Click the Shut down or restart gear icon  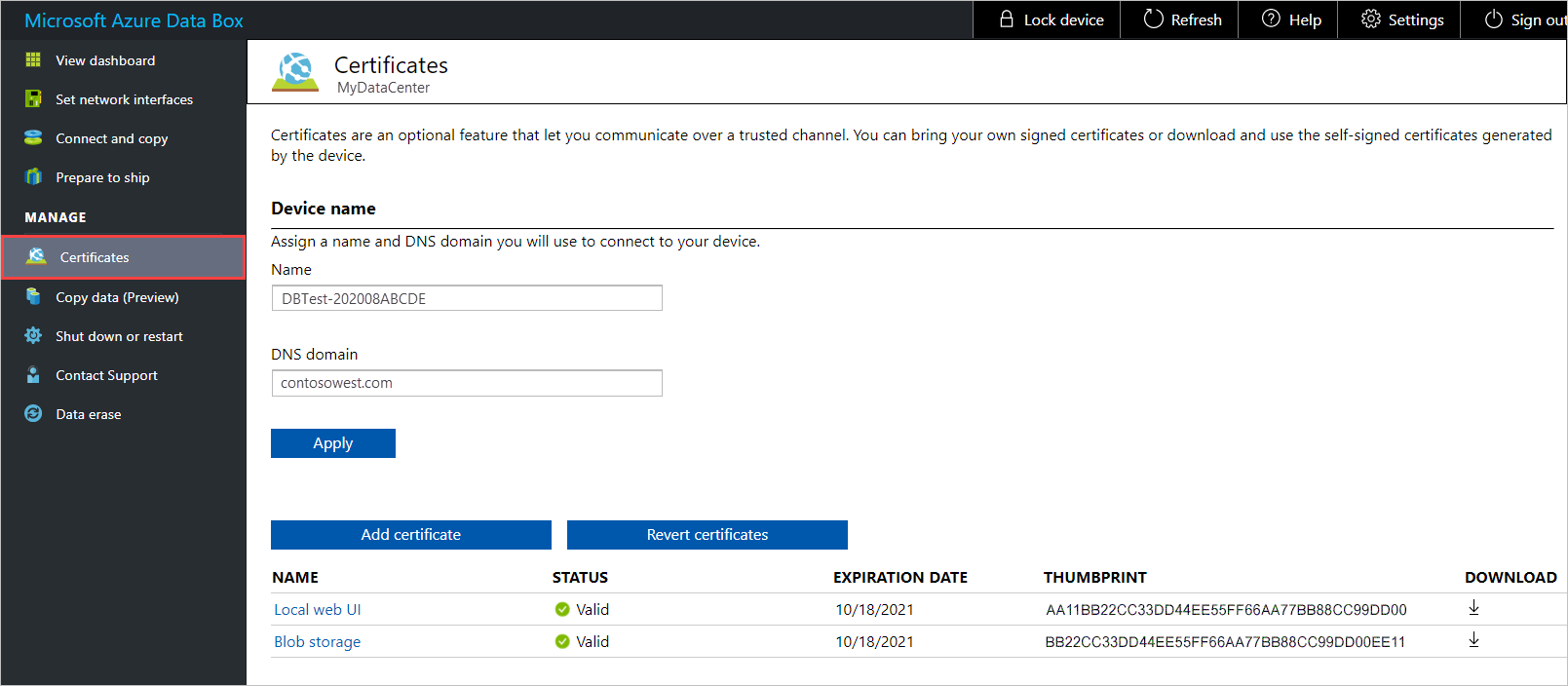click(33, 335)
